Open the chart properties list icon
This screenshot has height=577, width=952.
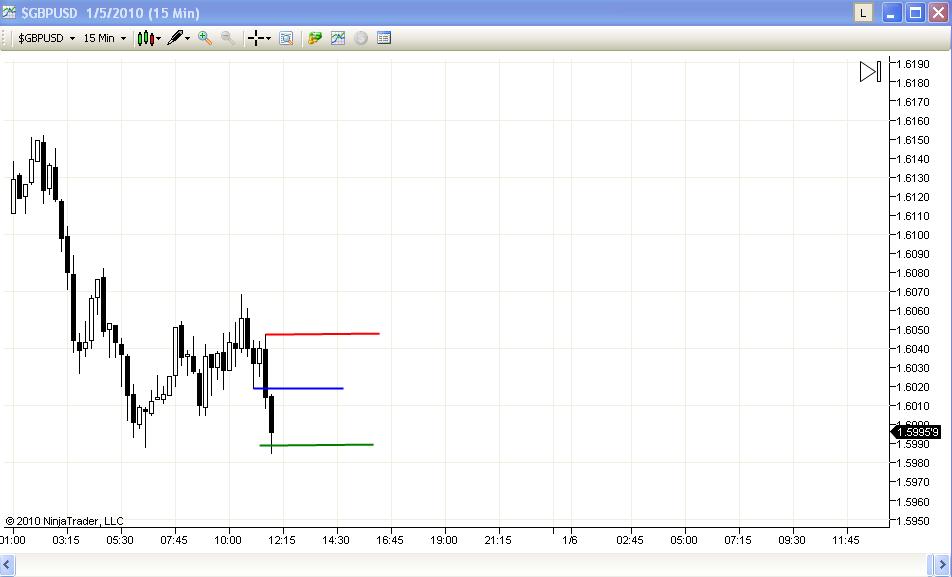384,38
